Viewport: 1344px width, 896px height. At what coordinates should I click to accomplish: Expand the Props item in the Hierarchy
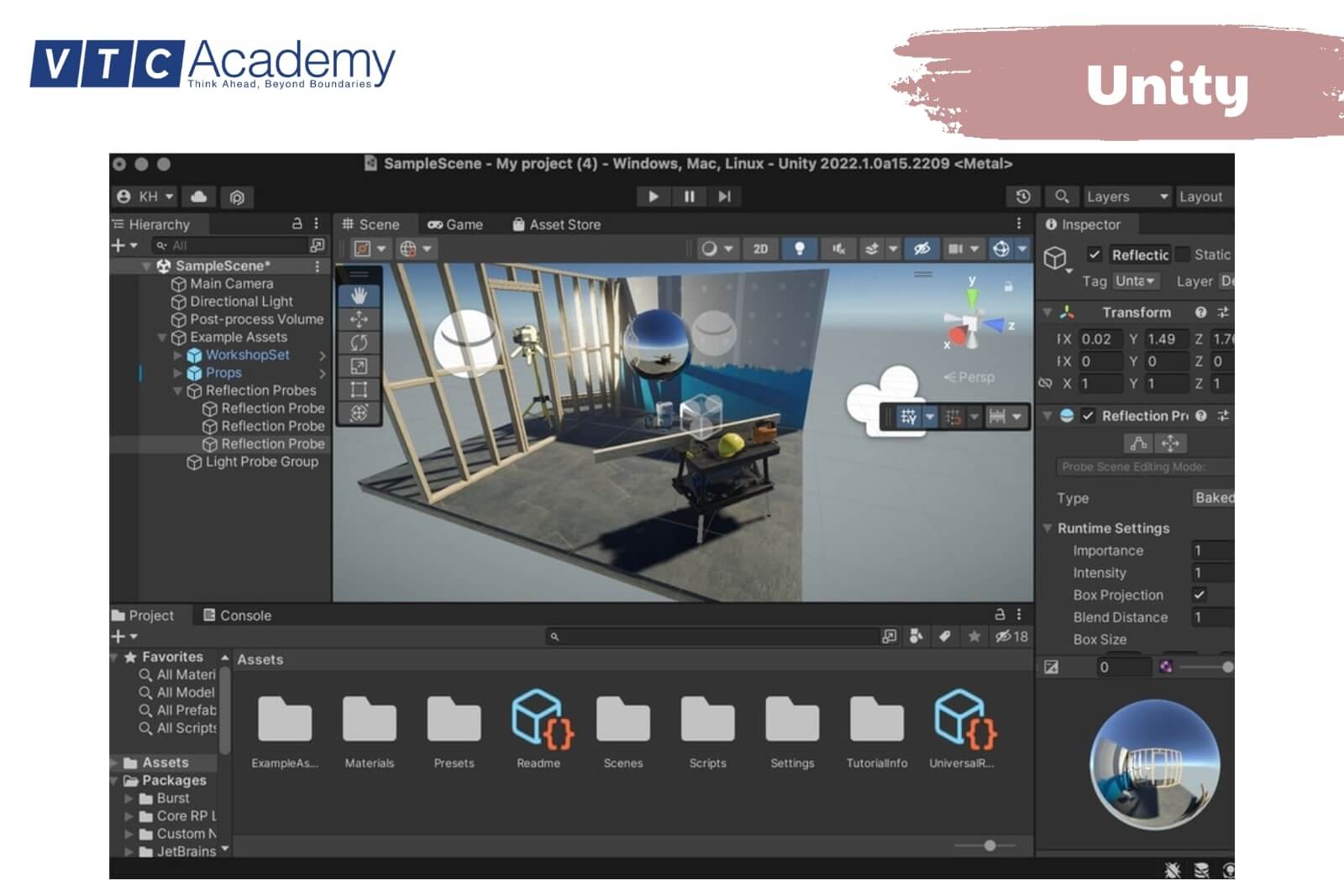tap(178, 372)
